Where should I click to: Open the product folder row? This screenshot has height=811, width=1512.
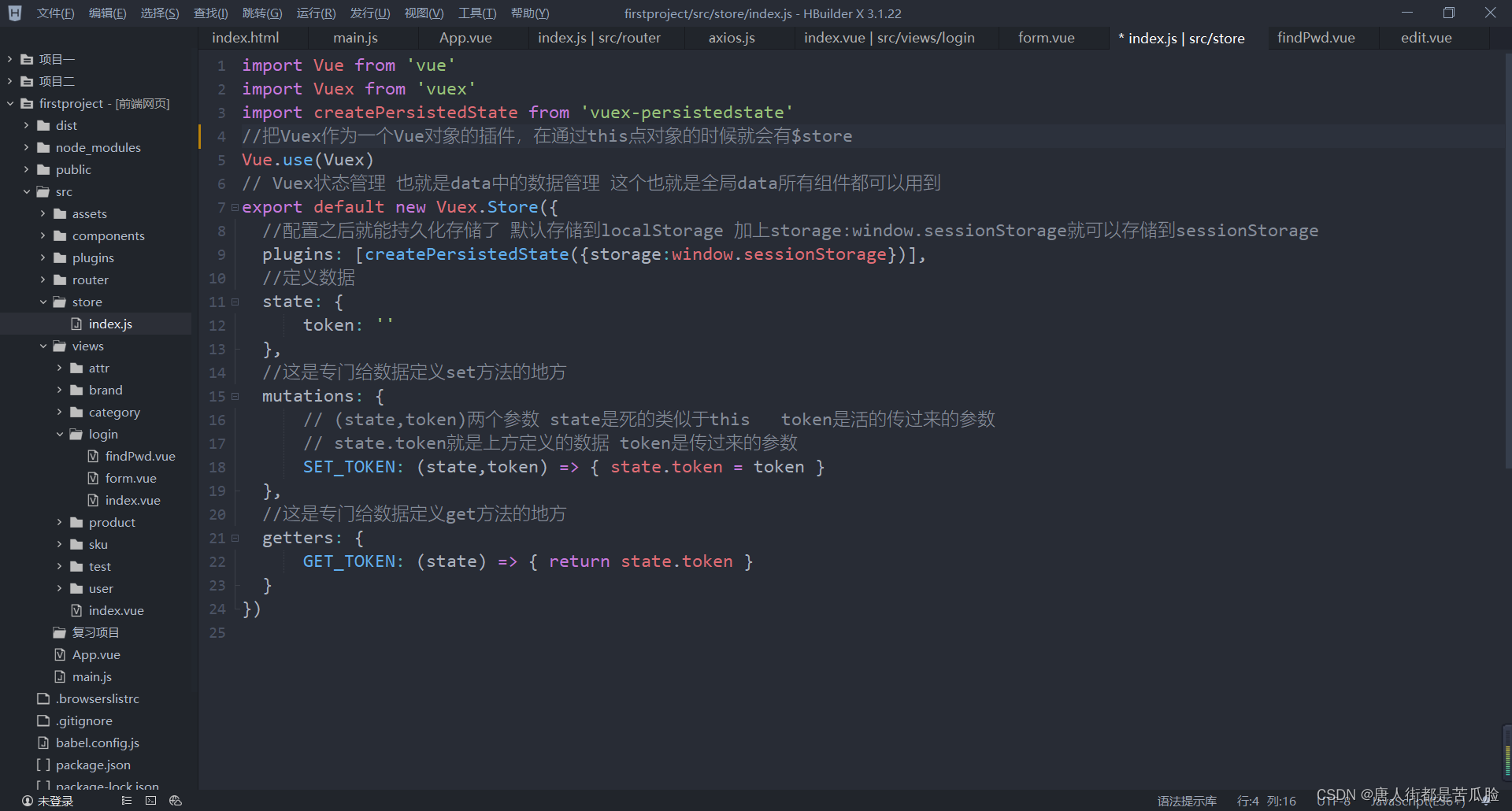tap(95, 522)
